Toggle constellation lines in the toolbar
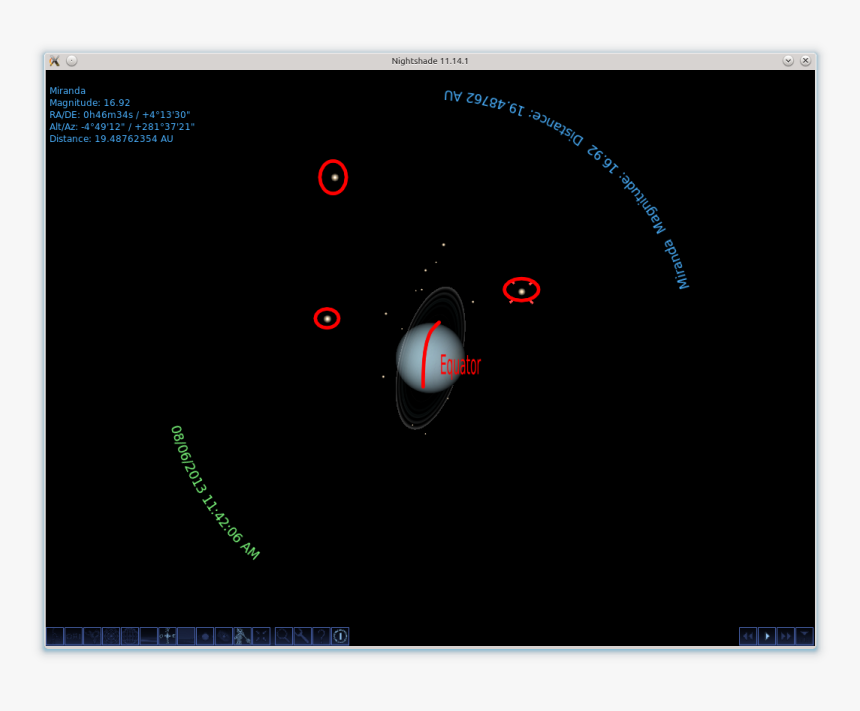Image resolution: width=860 pixels, height=711 pixels. 55,635
